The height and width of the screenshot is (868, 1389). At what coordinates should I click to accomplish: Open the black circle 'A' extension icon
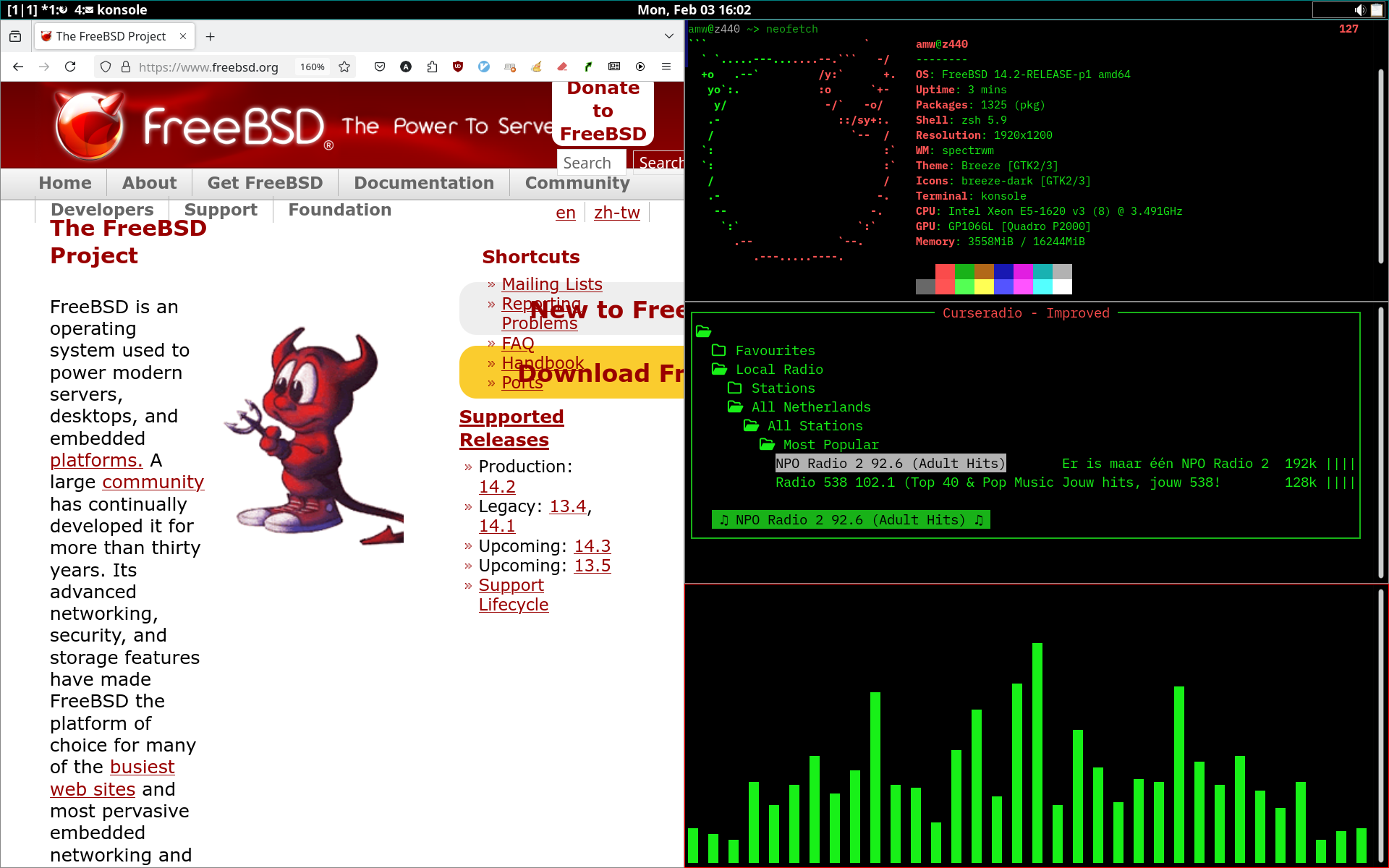[x=406, y=67]
